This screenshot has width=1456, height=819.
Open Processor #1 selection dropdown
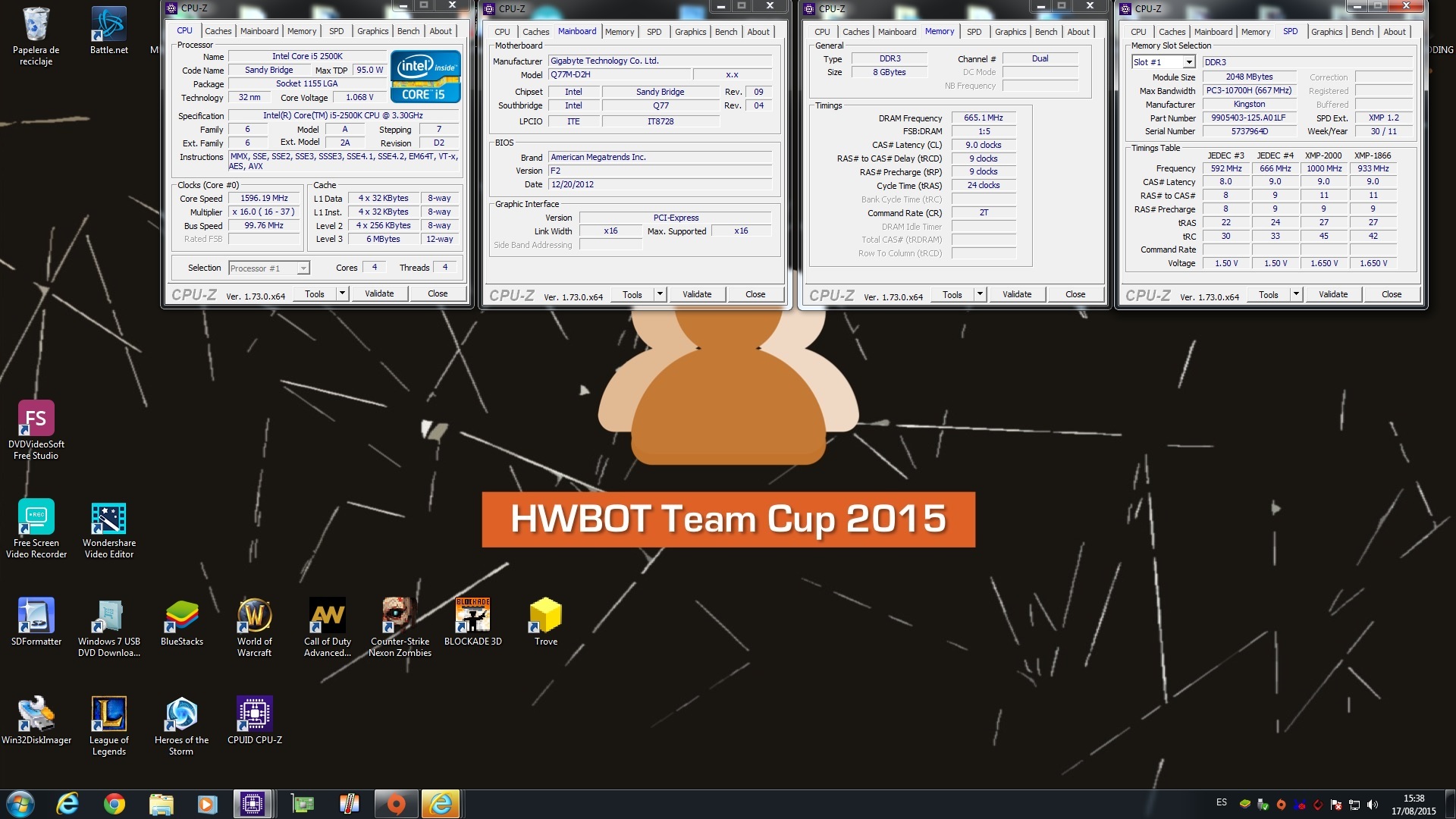click(269, 268)
